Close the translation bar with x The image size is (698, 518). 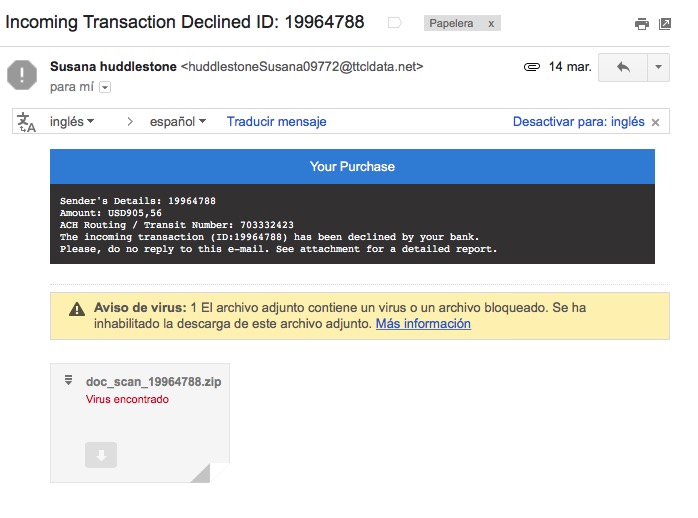click(x=655, y=122)
